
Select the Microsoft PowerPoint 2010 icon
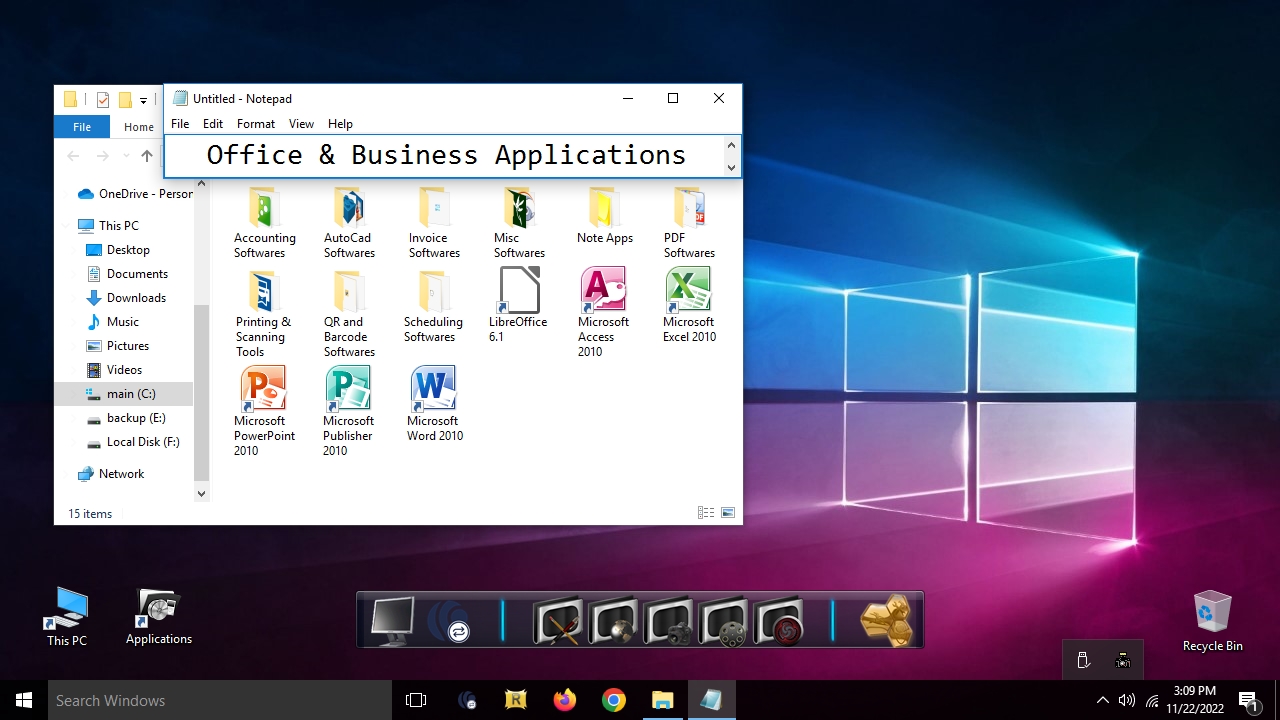[264, 390]
